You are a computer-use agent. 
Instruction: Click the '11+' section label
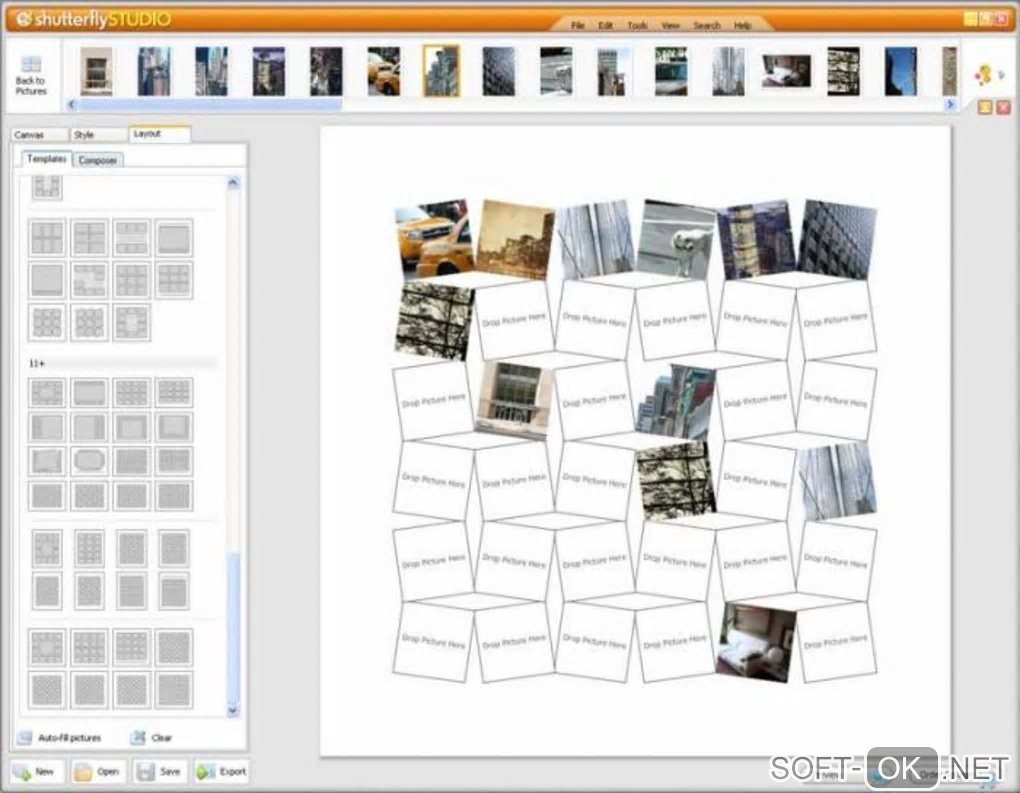click(x=37, y=364)
